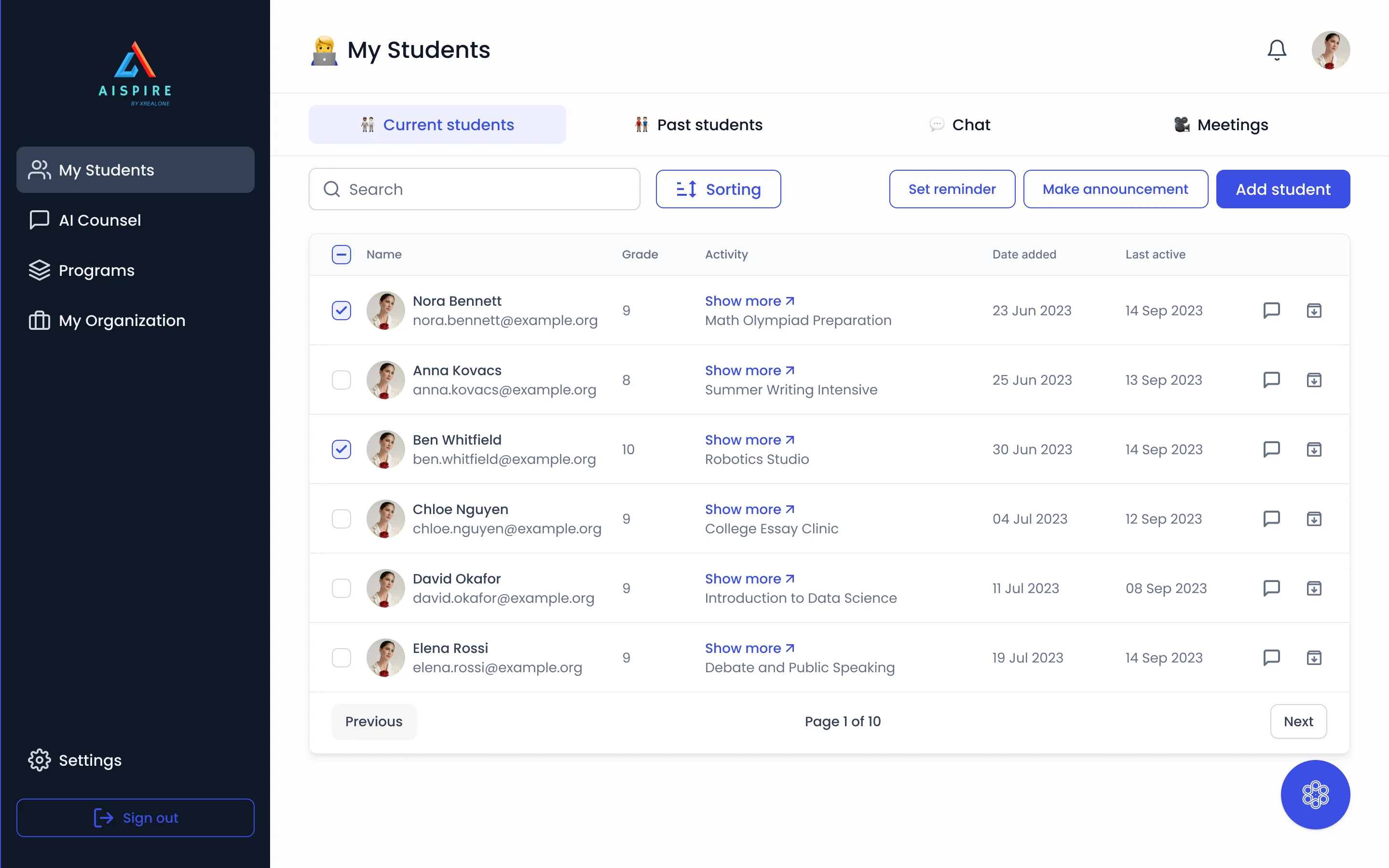The height and width of the screenshot is (868, 1389).
Task: Open chat with Anna Kovacs
Action: tap(1271, 380)
